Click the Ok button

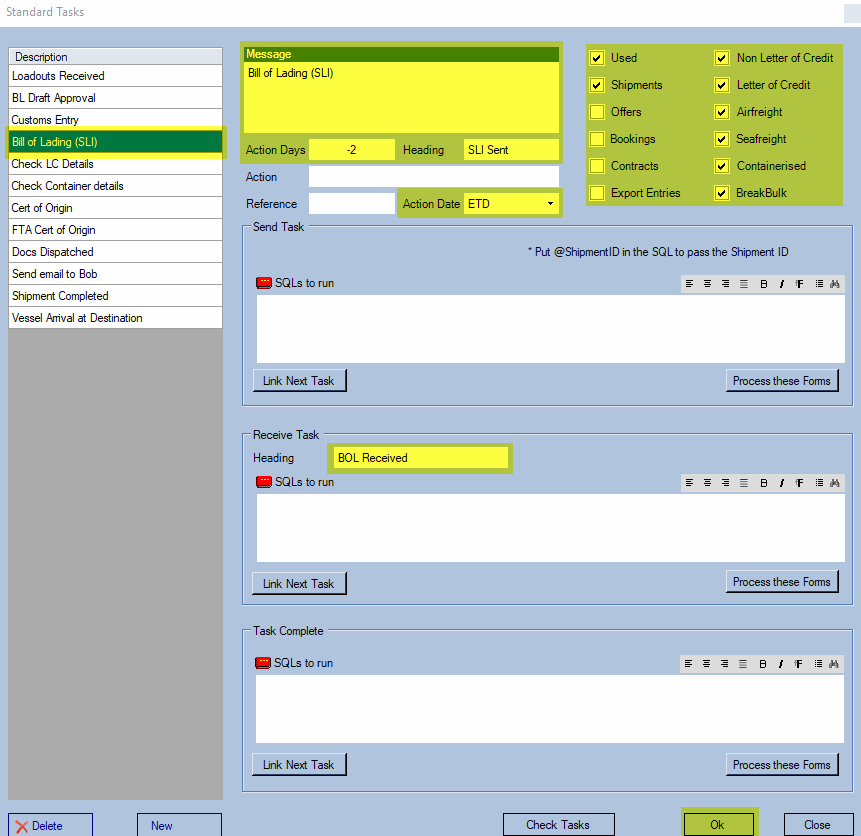click(x=719, y=825)
